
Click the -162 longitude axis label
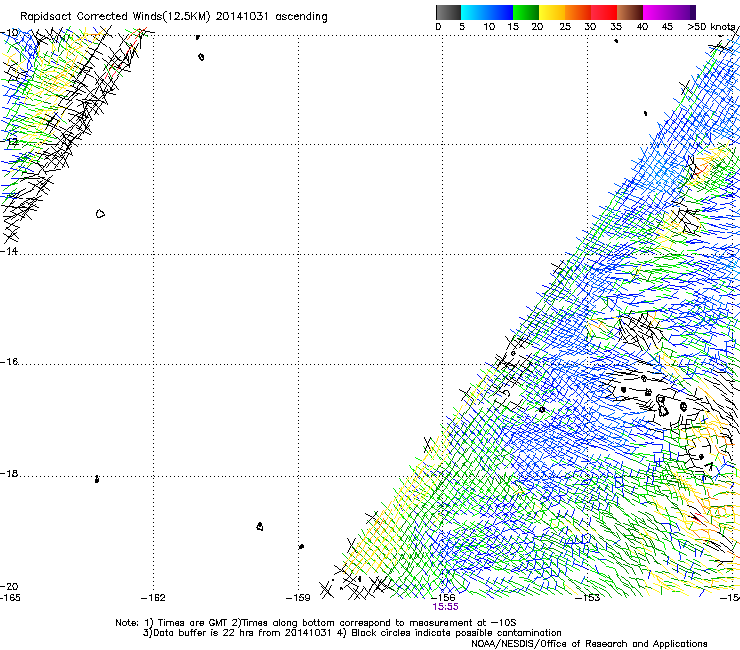tap(153, 598)
